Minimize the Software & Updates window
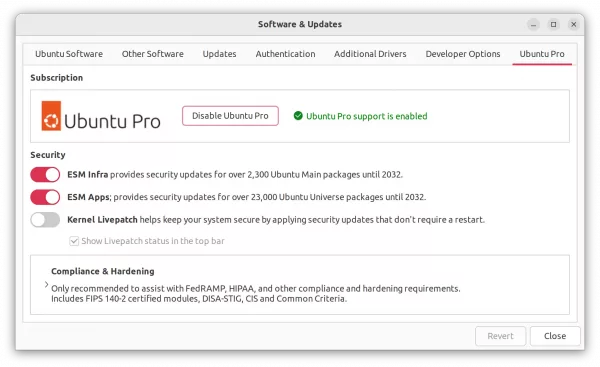This screenshot has height=367, width=600. 533,24
